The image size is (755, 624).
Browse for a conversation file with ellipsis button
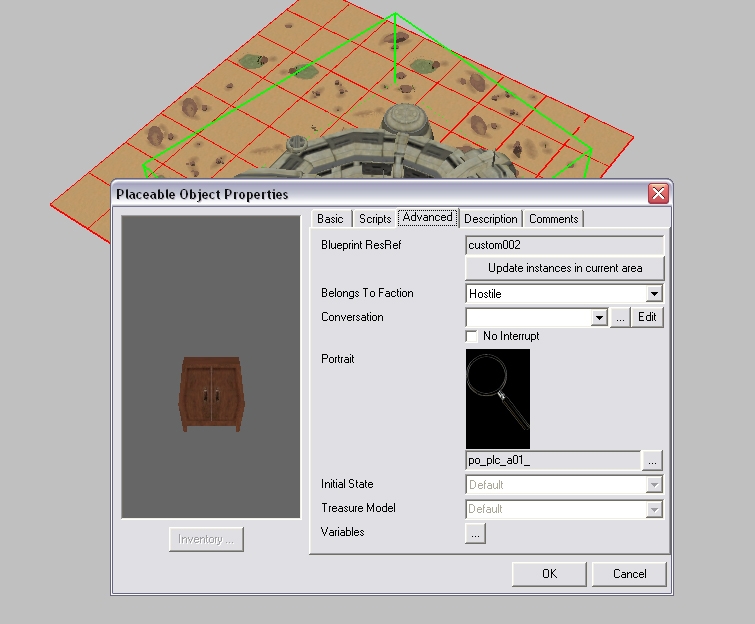click(x=620, y=317)
